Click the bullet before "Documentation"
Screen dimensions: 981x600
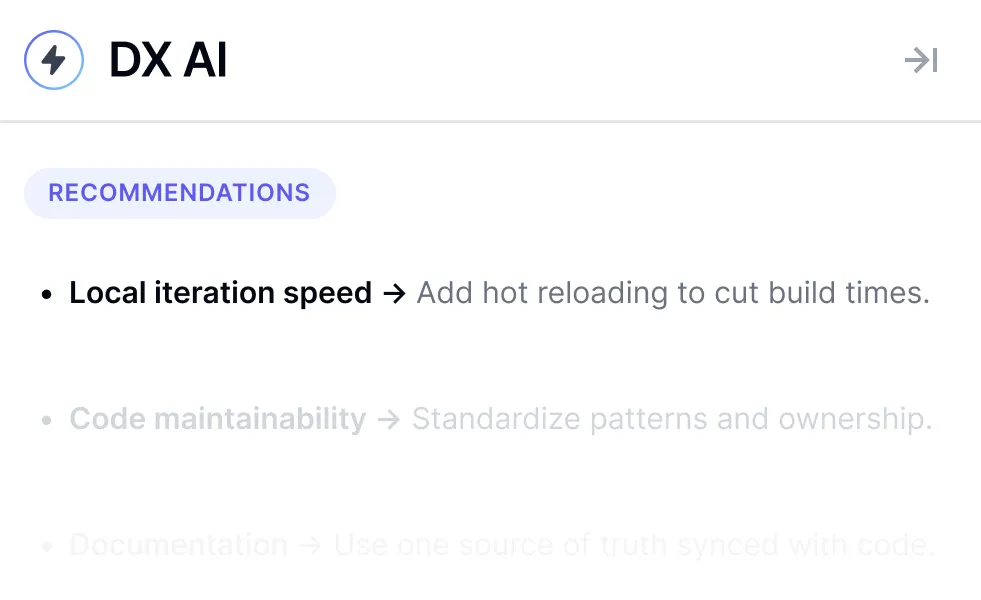(x=46, y=547)
